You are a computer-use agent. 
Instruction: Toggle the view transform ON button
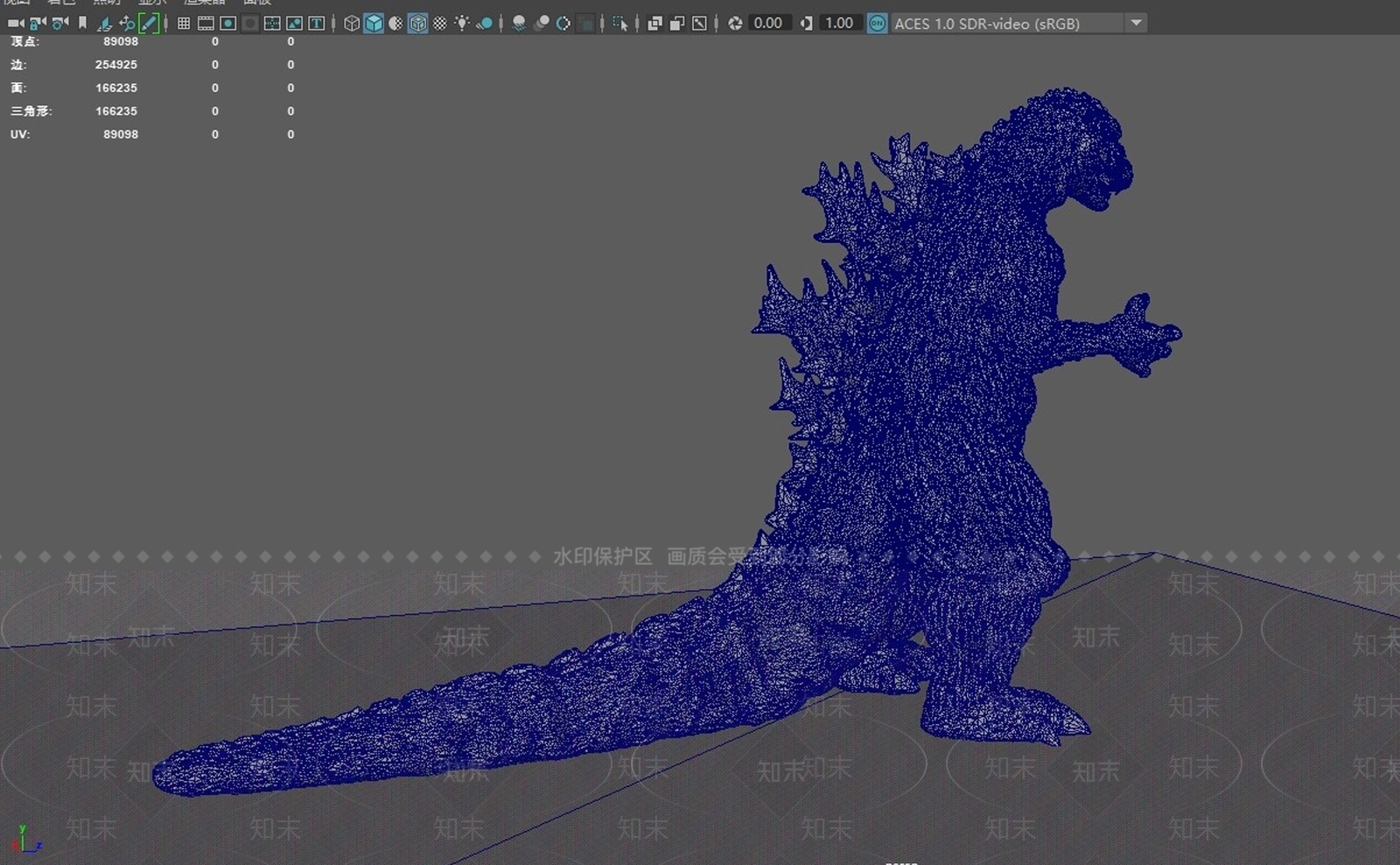tap(877, 24)
